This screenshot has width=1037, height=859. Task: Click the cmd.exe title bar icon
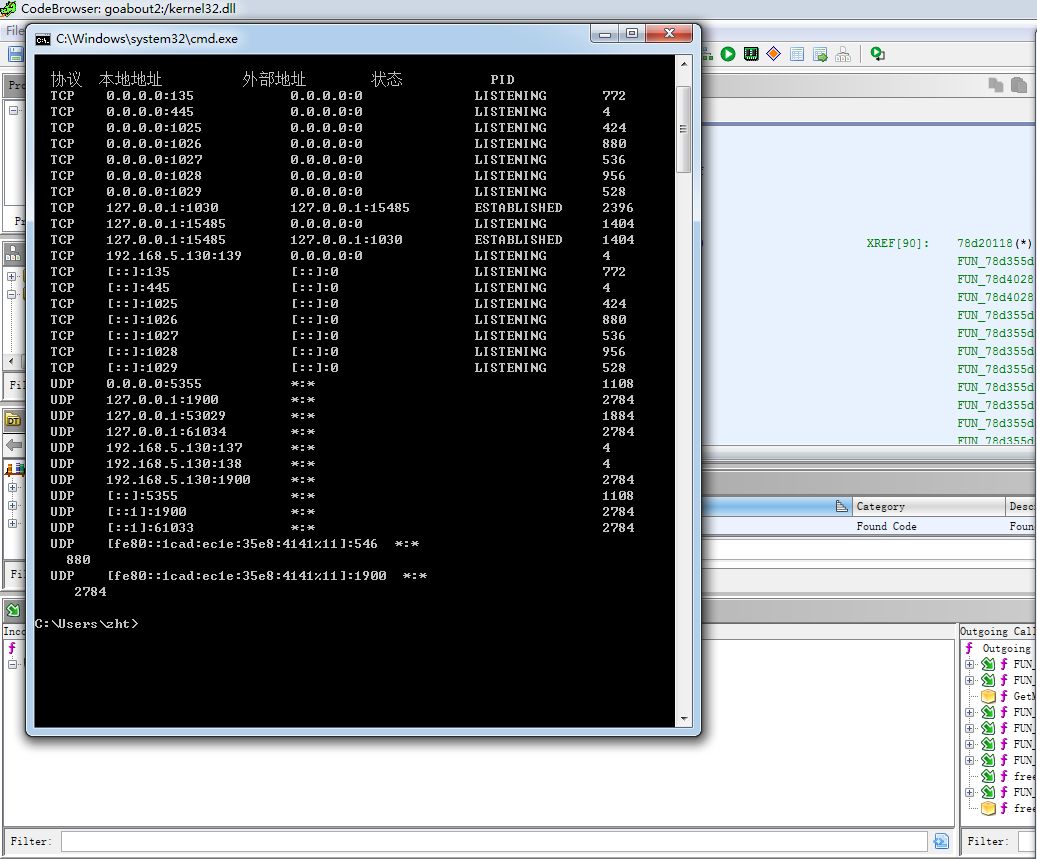coord(42,39)
